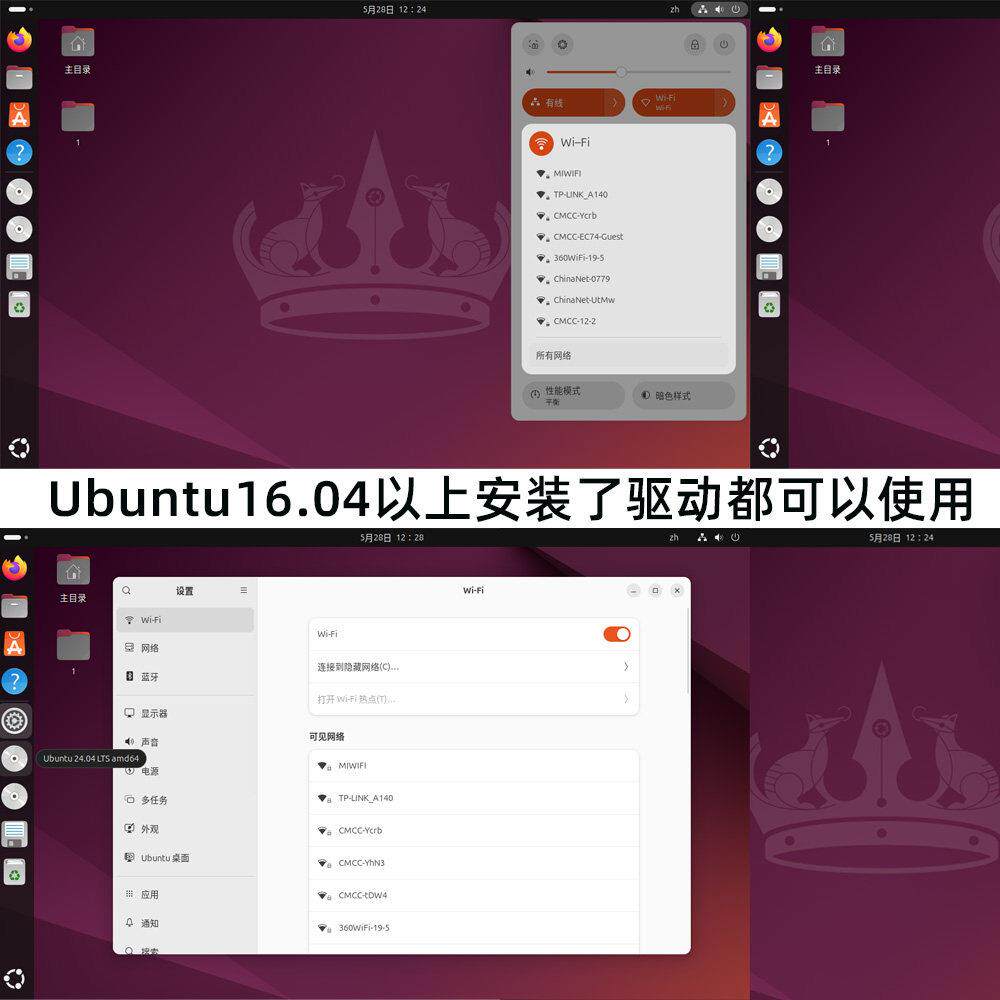Viewport: 1000px width, 1000px height.
Task: Collapse the Wi-Fi list using its toggle arrow
Action: tap(725, 103)
